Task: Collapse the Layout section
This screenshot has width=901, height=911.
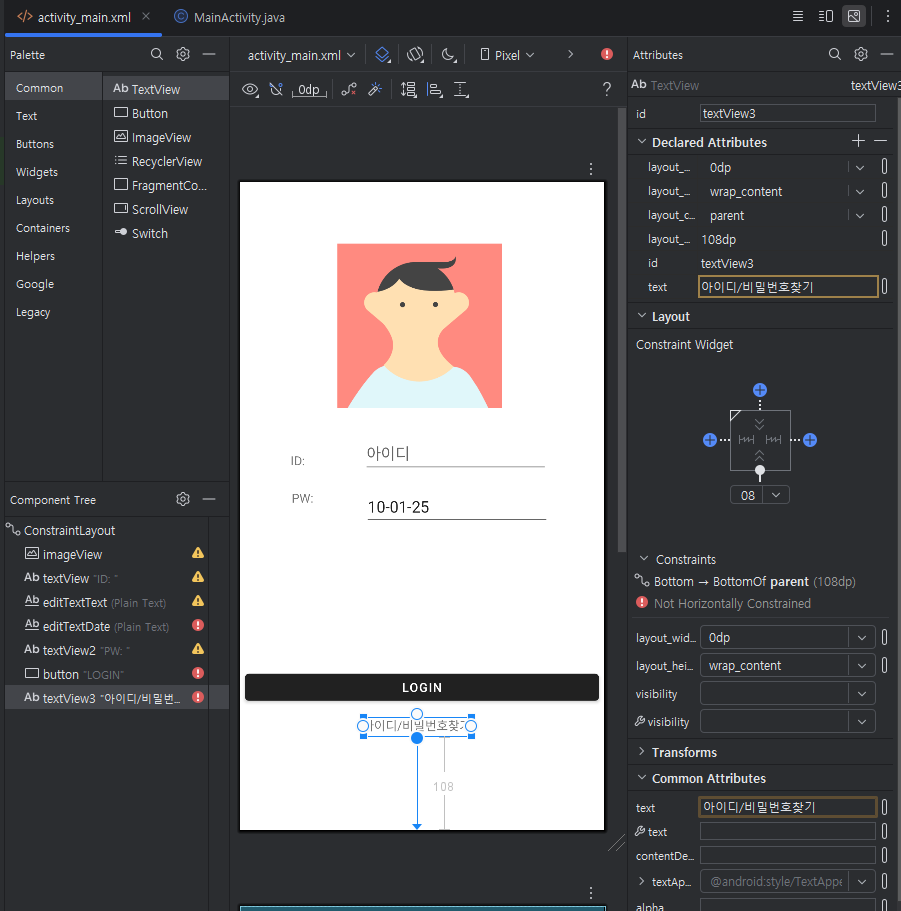Action: coord(642,315)
